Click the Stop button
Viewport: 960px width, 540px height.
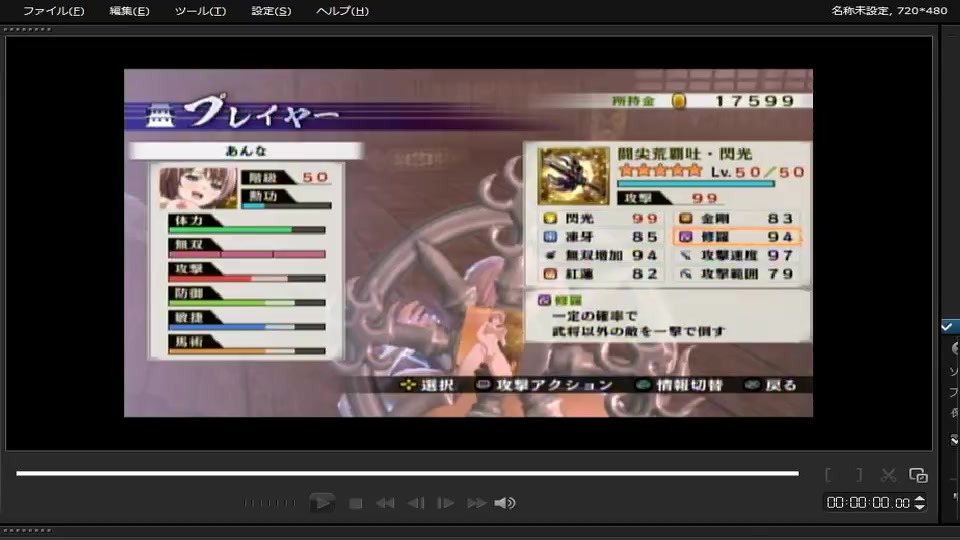click(356, 503)
